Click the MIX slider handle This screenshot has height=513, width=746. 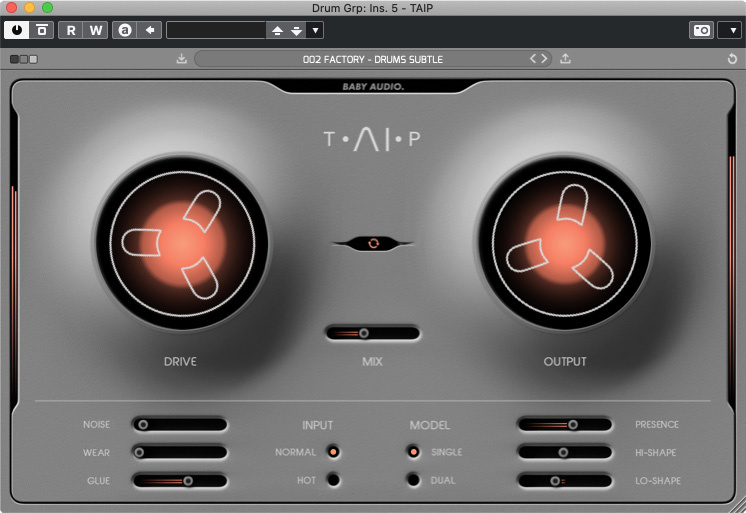pos(364,333)
